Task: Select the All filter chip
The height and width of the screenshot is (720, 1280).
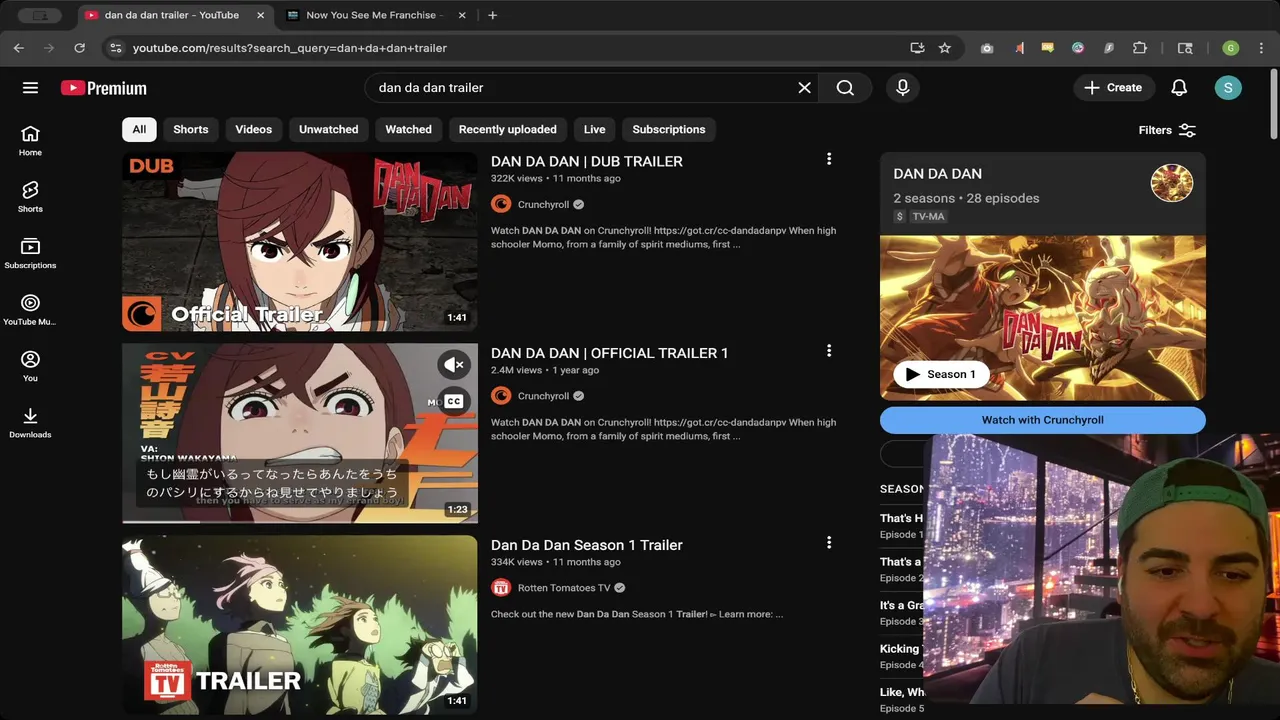Action: click(139, 129)
